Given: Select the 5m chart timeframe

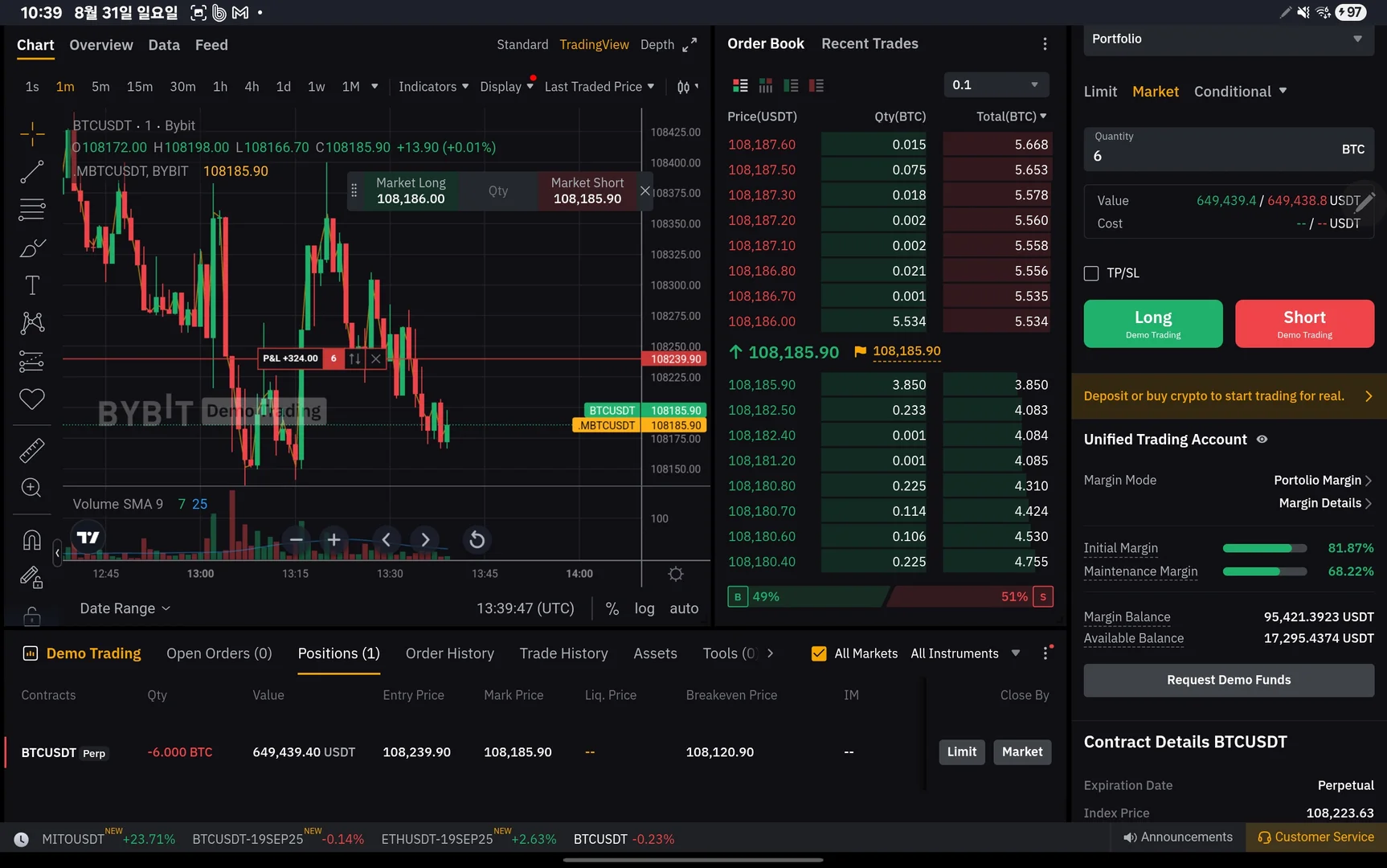Looking at the screenshot, I should pos(100,87).
